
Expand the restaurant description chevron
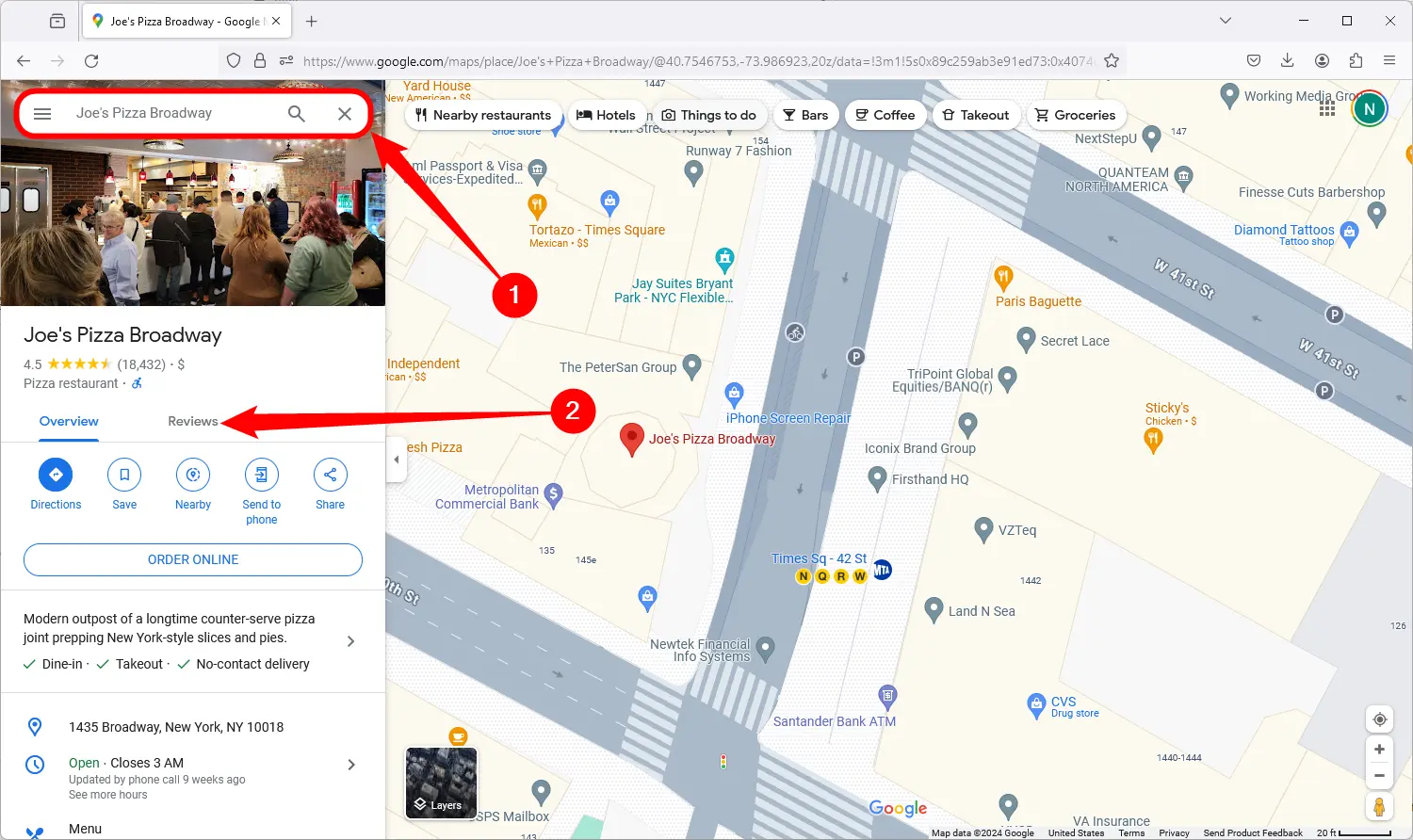[350, 641]
